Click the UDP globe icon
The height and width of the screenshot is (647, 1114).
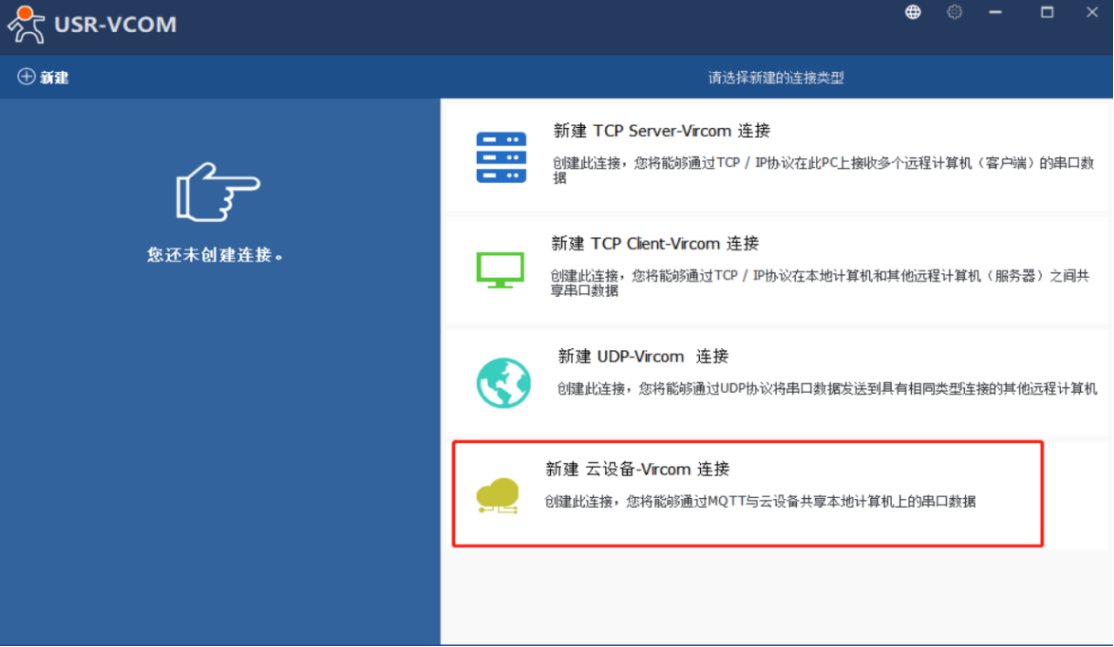[501, 382]
